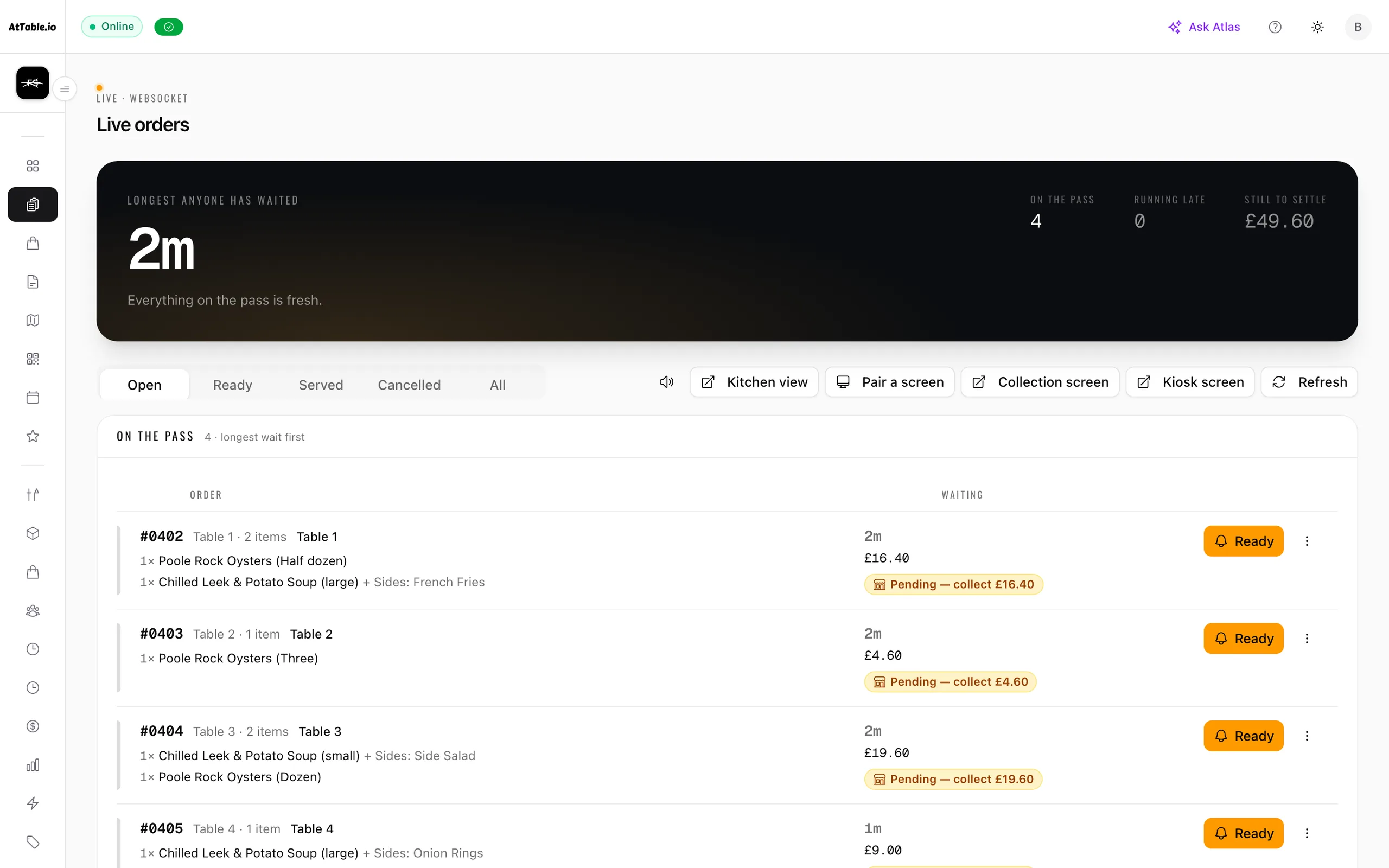This screenshot has height=868, width=1389.
Task: Open the fork and knife icon
Action: (33, 494)
